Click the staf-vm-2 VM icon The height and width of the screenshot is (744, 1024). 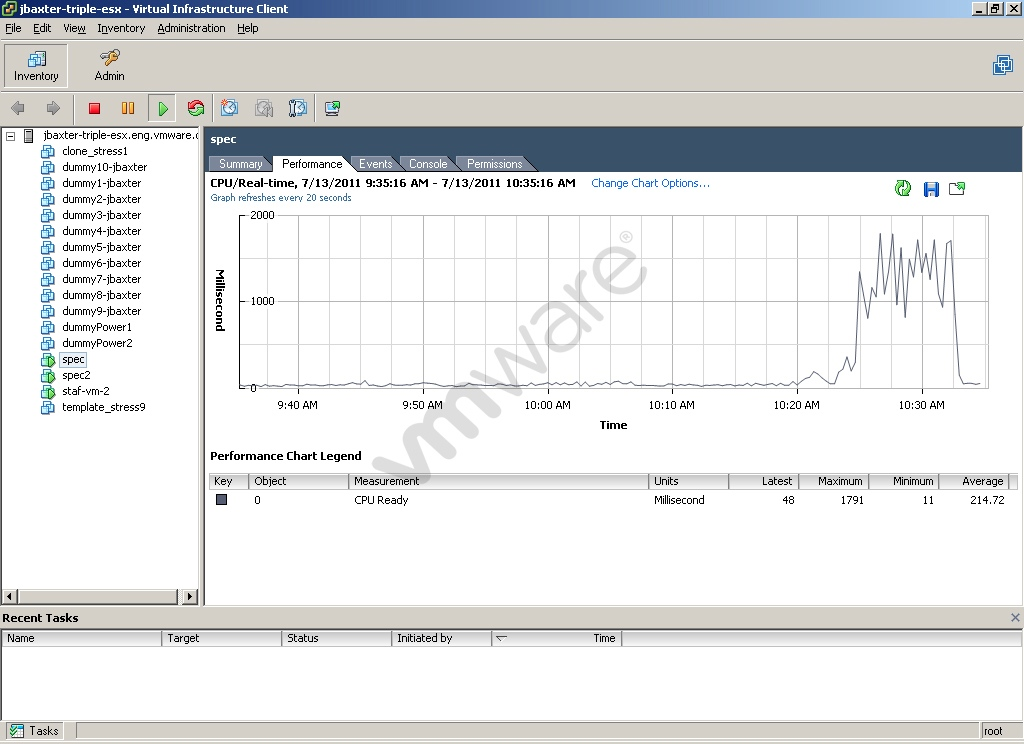48,391
